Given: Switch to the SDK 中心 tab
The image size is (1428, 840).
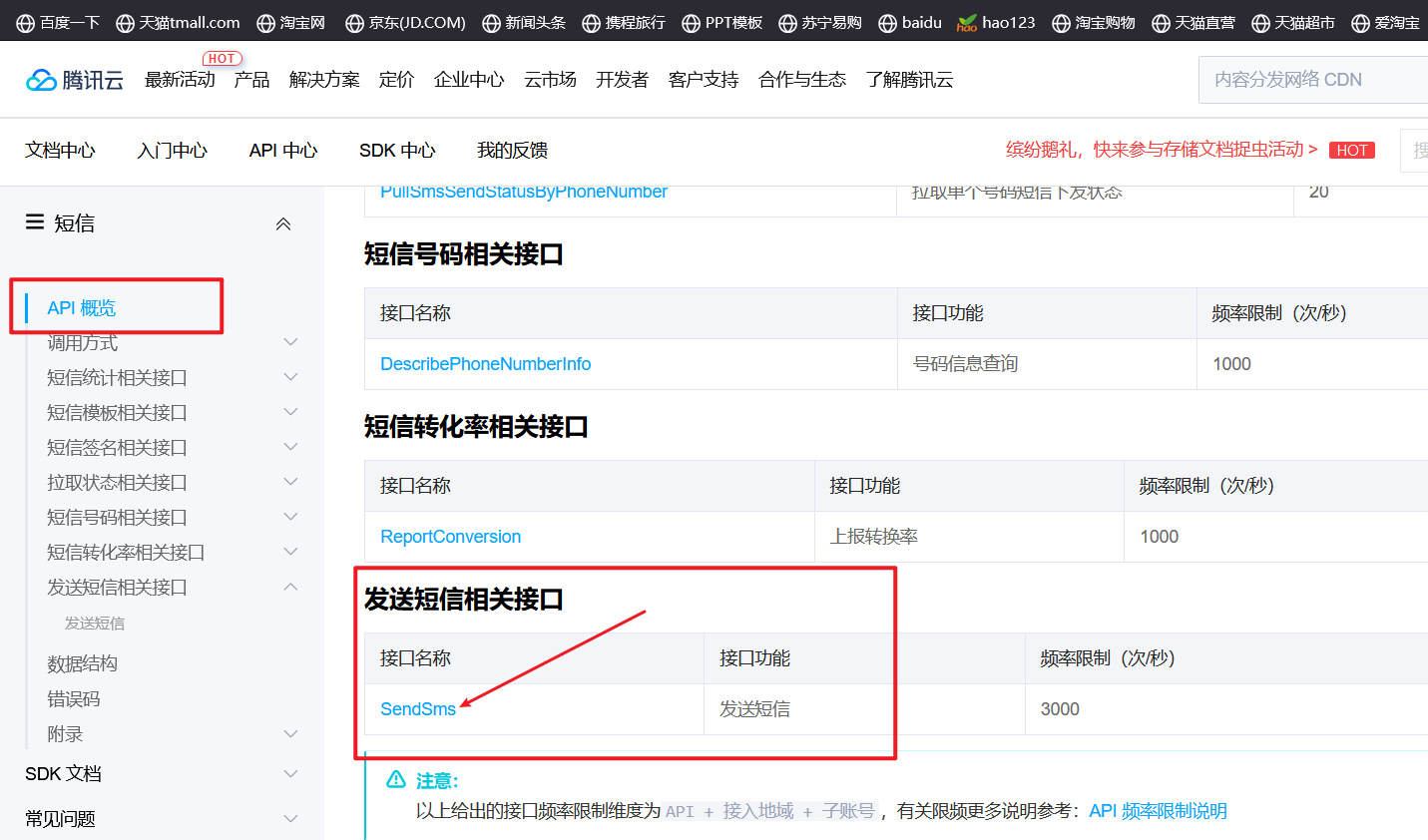Looking at the screenshot, I should (x=397, y=151).
